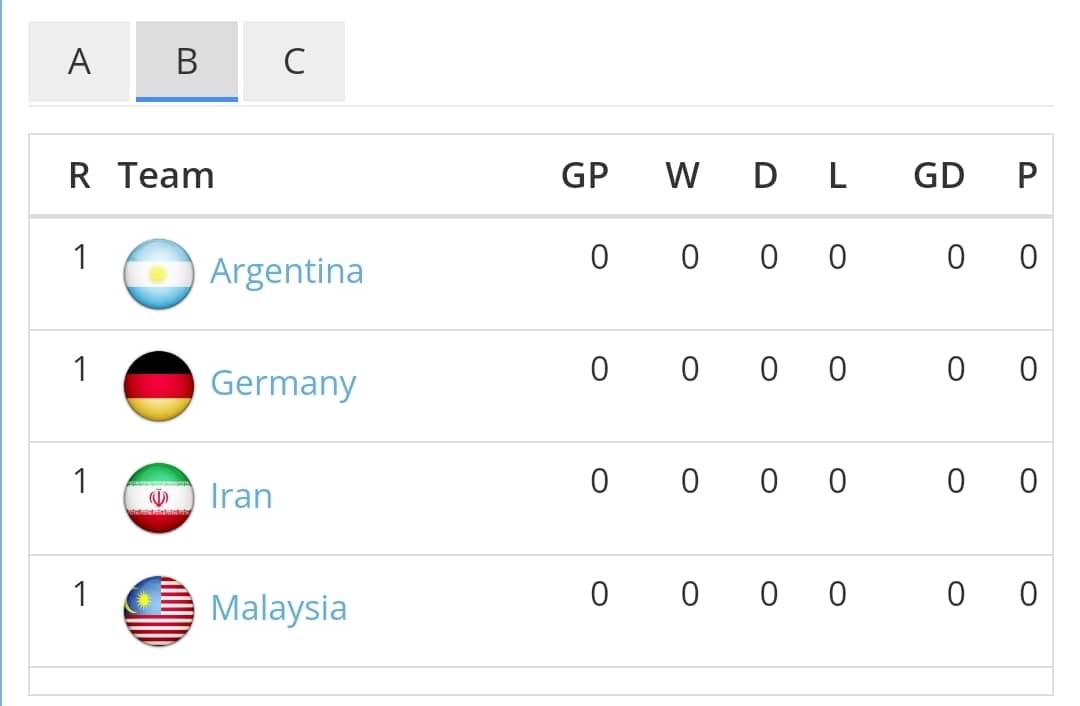Switch to group A tab

[x=79, y=61]
